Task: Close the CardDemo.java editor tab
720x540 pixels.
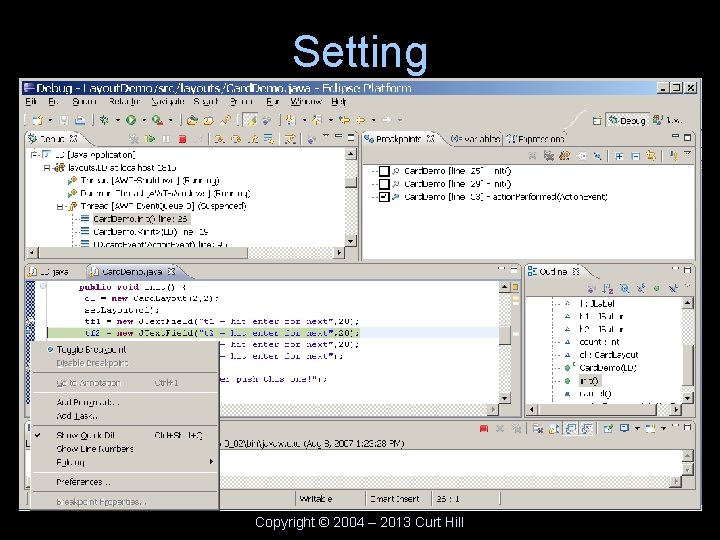Action: point(171,271)
